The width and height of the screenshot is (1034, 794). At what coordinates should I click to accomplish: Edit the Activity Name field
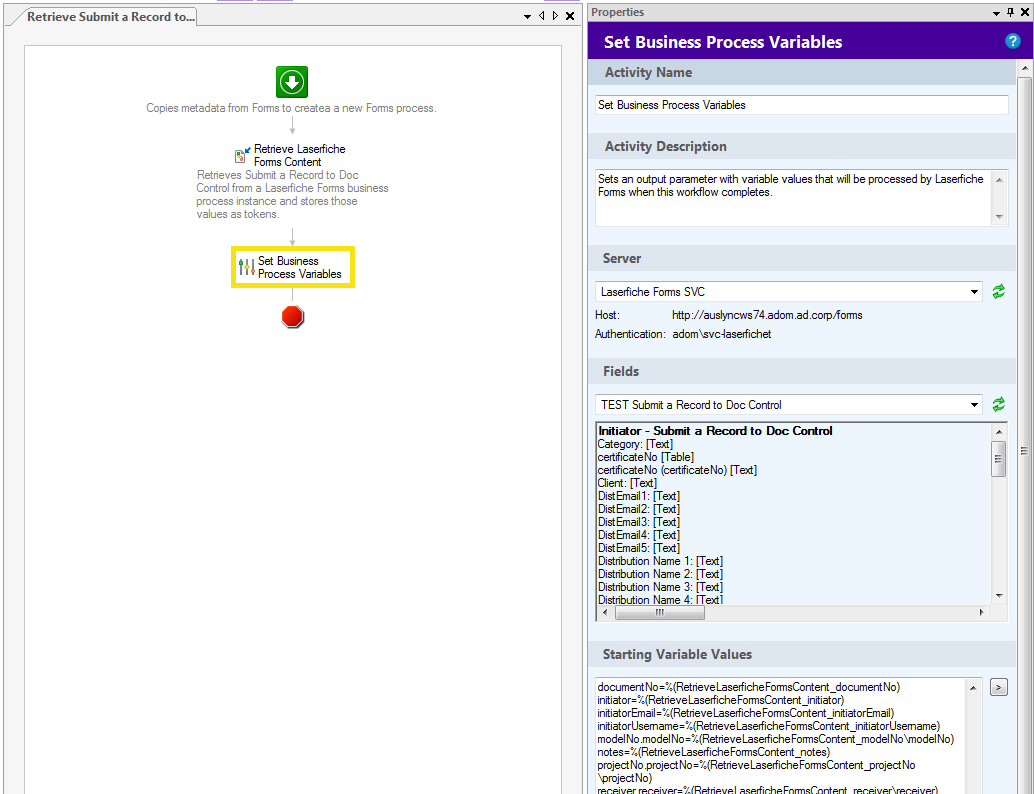(801, 105)
